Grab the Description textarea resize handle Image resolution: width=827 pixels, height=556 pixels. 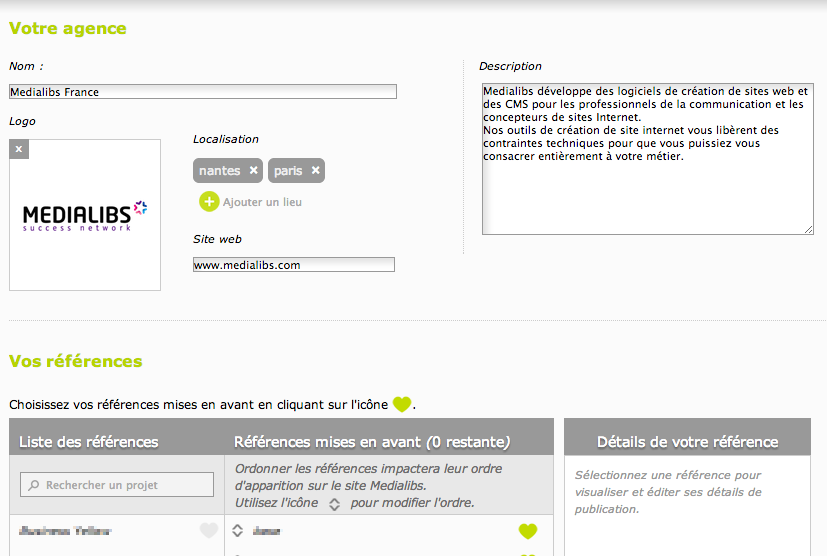tap(809, 229)
